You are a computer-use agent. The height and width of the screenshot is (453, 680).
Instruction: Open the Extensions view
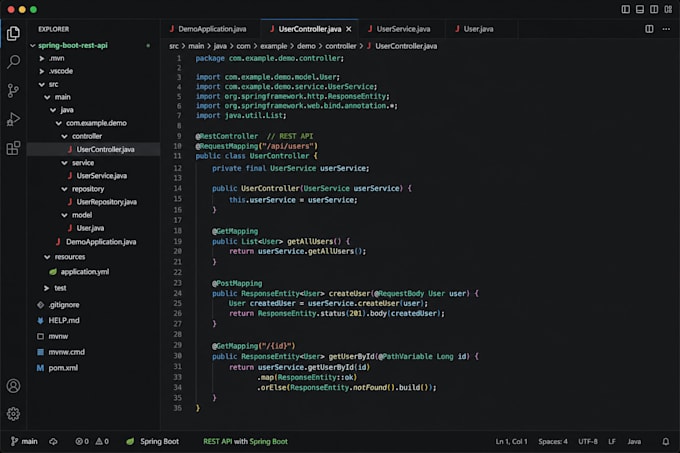click(13, 148)
